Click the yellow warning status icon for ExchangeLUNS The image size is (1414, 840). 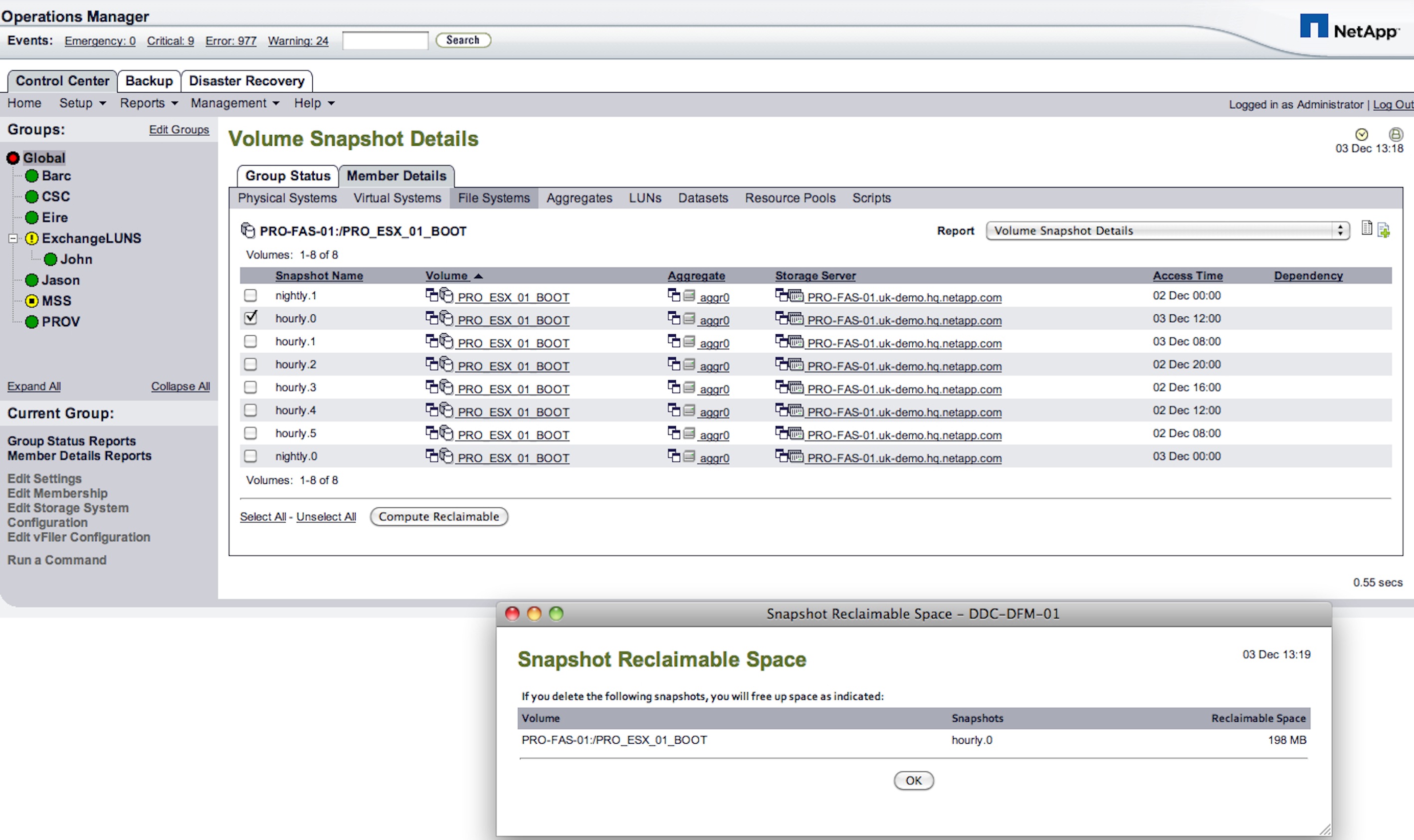point(32,238)
